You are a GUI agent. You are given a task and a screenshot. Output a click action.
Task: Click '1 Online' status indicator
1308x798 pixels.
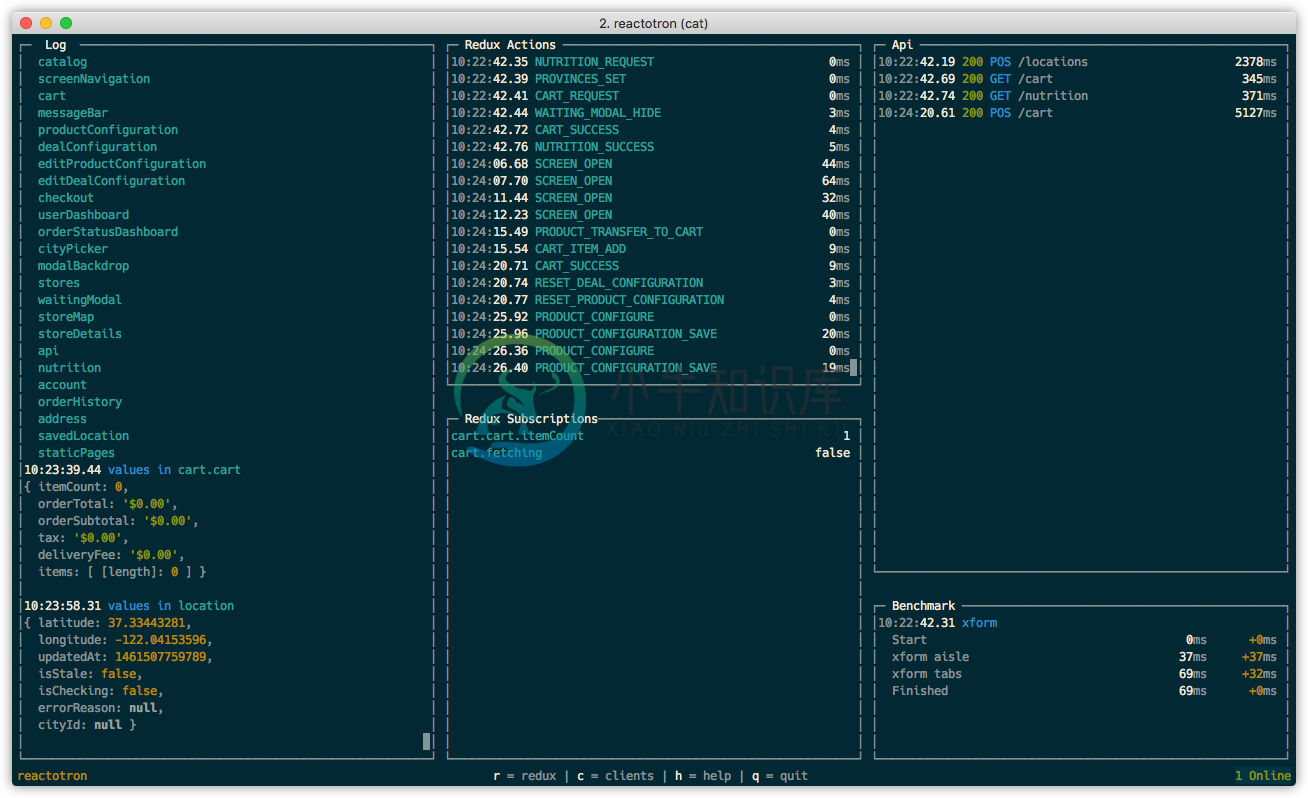point(1263,776)
